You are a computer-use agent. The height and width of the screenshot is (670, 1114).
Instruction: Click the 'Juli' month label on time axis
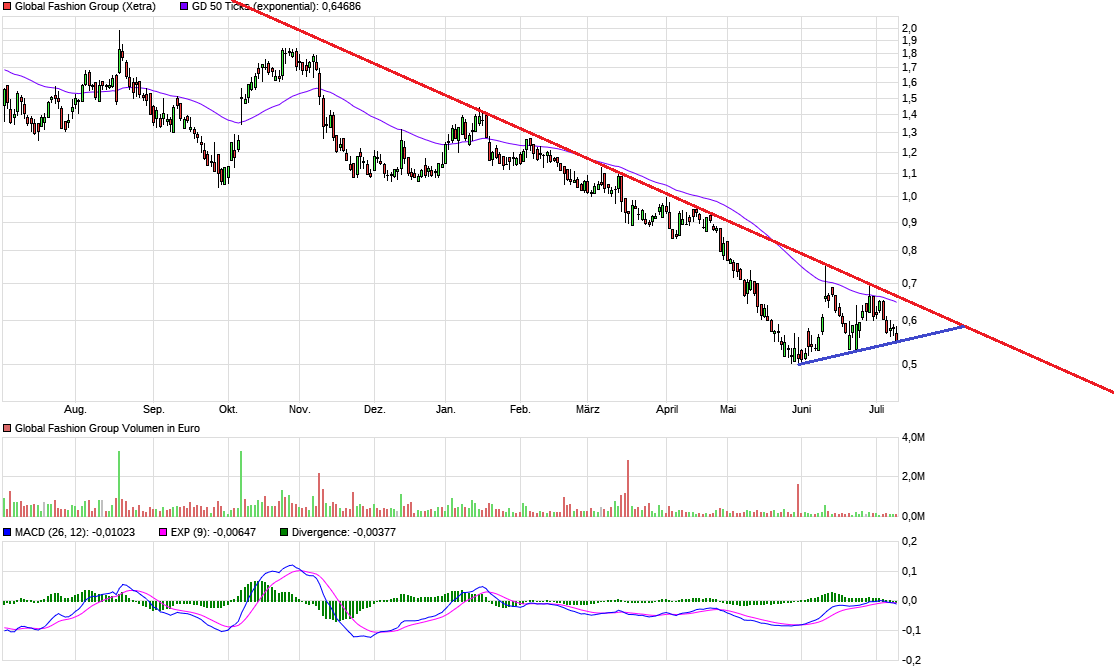[877, 409]
